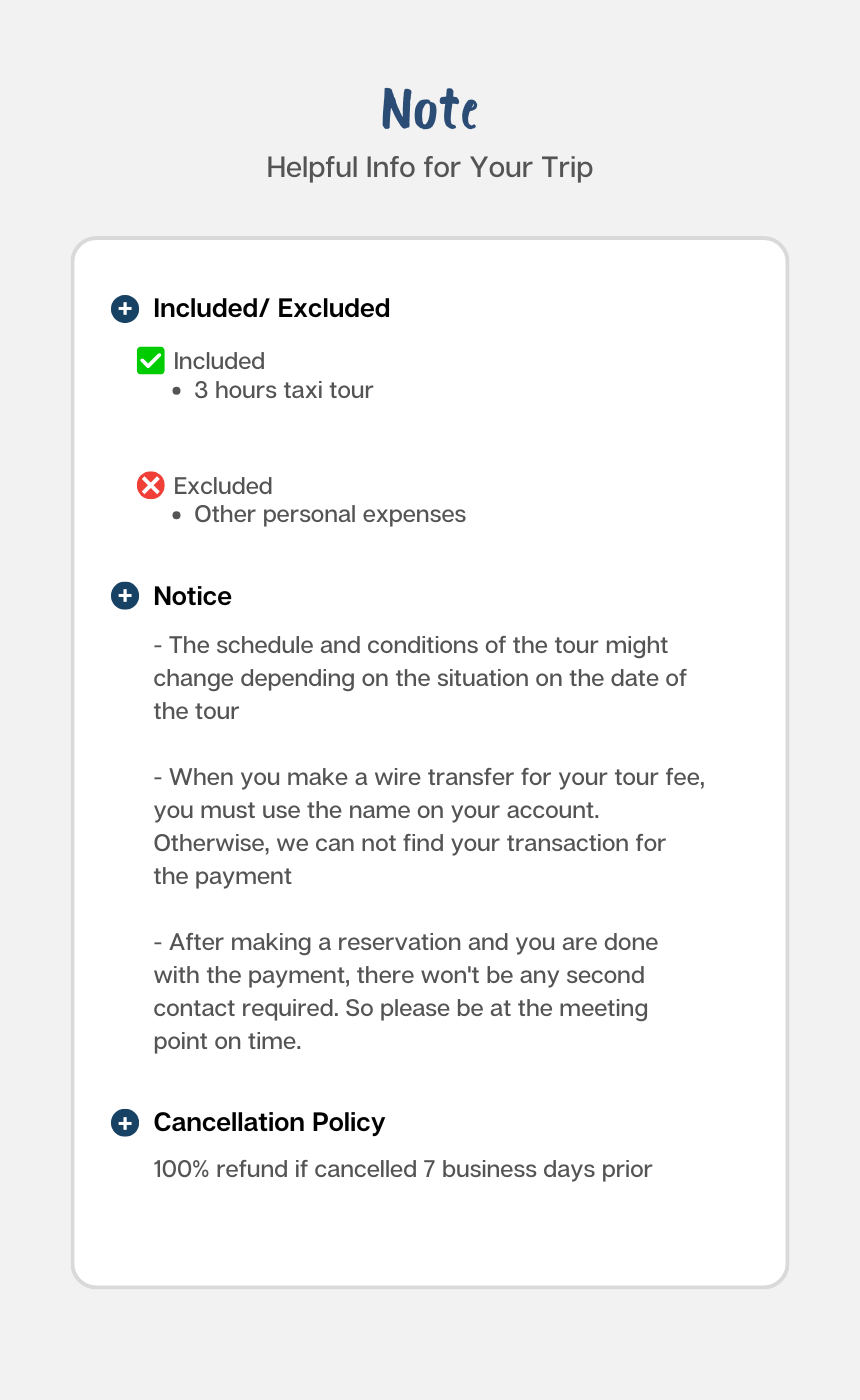The height and width of the screenshot is (1400, 860).
Task: Toggle the green Included checkmark box
Action: [x=150, y=361]
